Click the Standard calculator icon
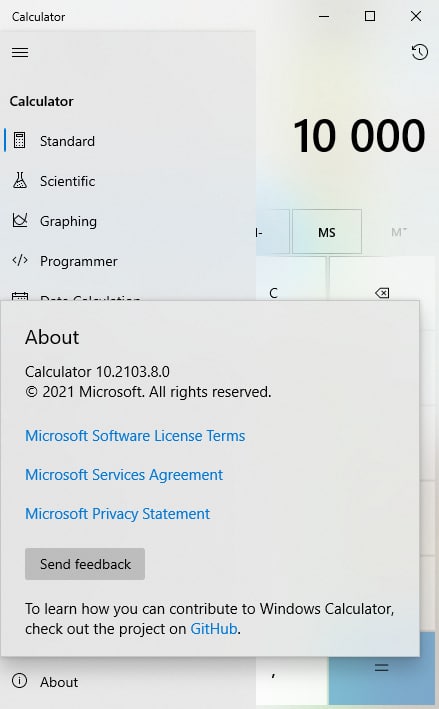439x709 pixels. [x=19, y=141]
